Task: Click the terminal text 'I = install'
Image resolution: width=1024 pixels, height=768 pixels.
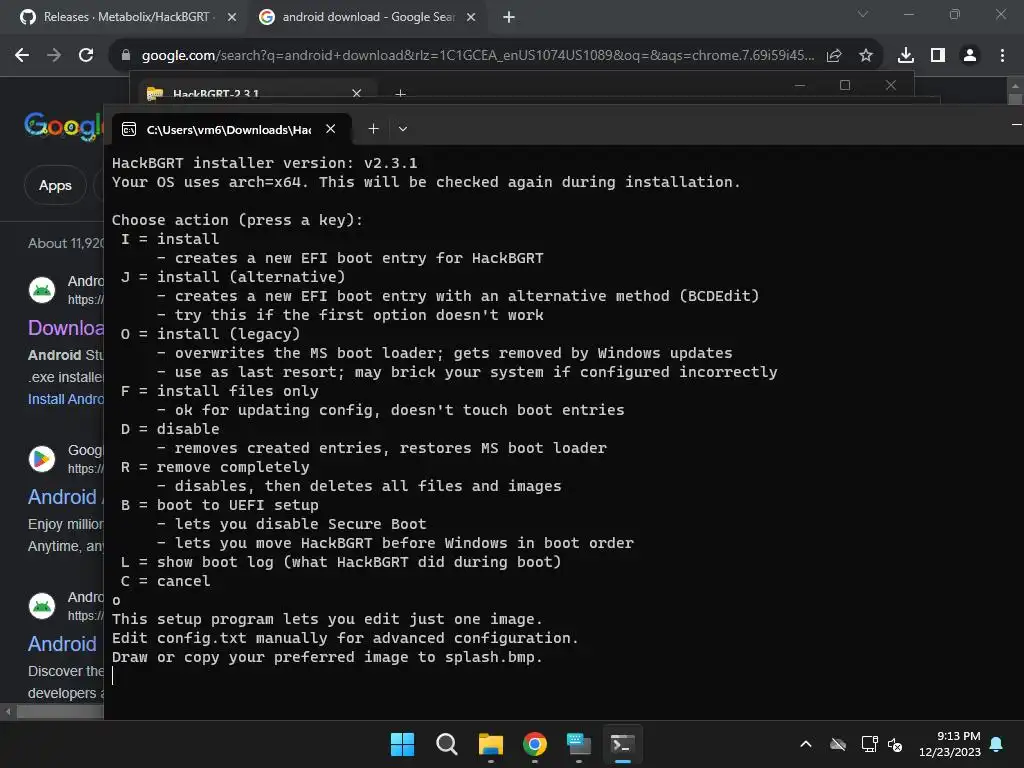Action: click(x=170, y=239)
